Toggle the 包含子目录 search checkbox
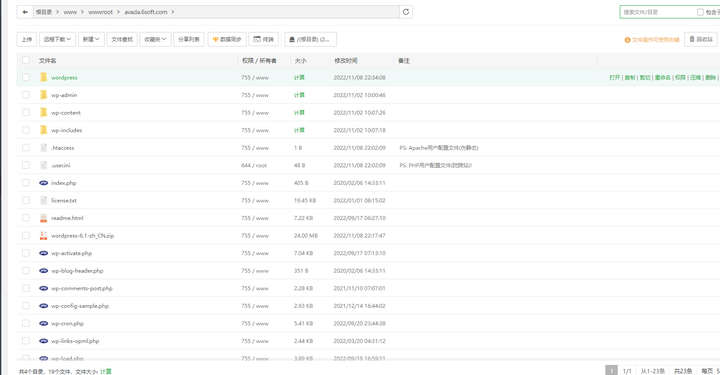The width and height of the screenshot is (720, 375). pyautogui.click(x=700, y=12)
